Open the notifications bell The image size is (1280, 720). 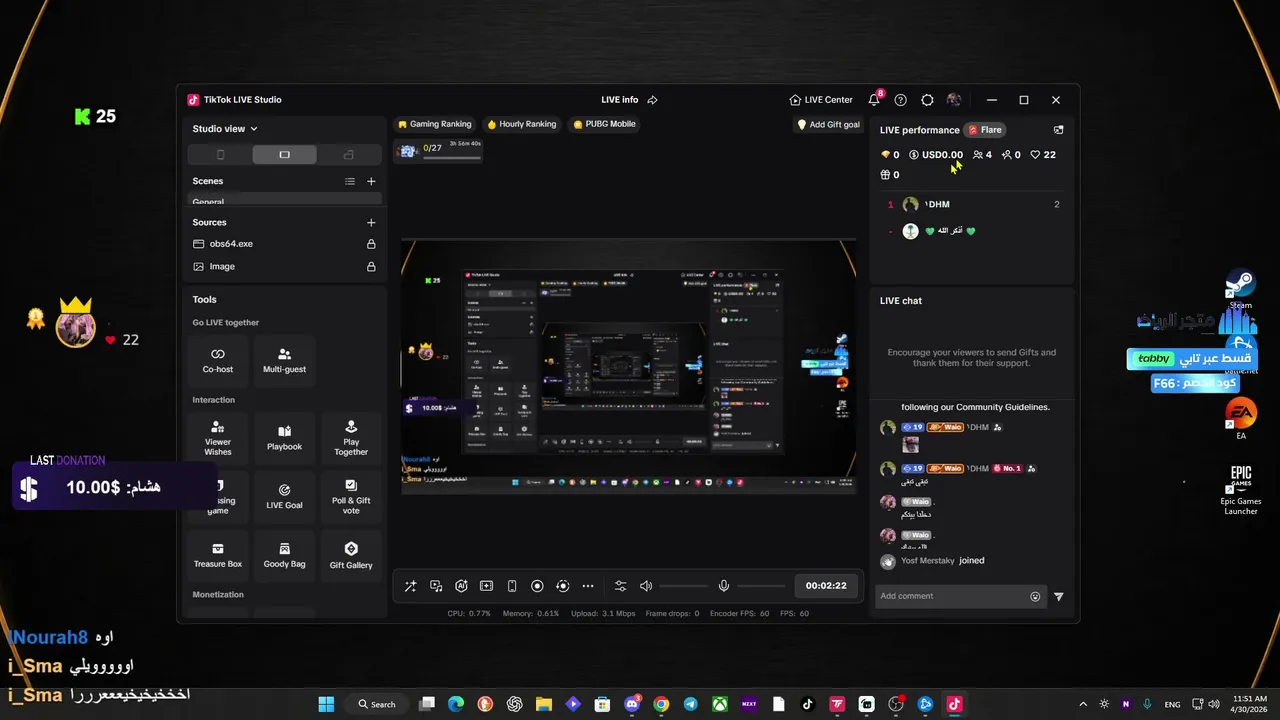click(875, 99)
